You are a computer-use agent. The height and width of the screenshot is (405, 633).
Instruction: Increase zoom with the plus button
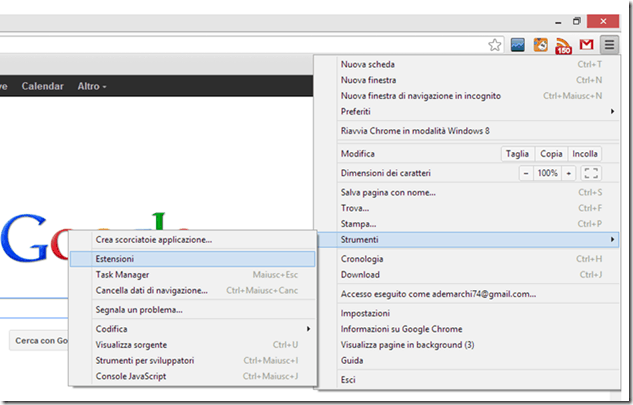(568, 173)
